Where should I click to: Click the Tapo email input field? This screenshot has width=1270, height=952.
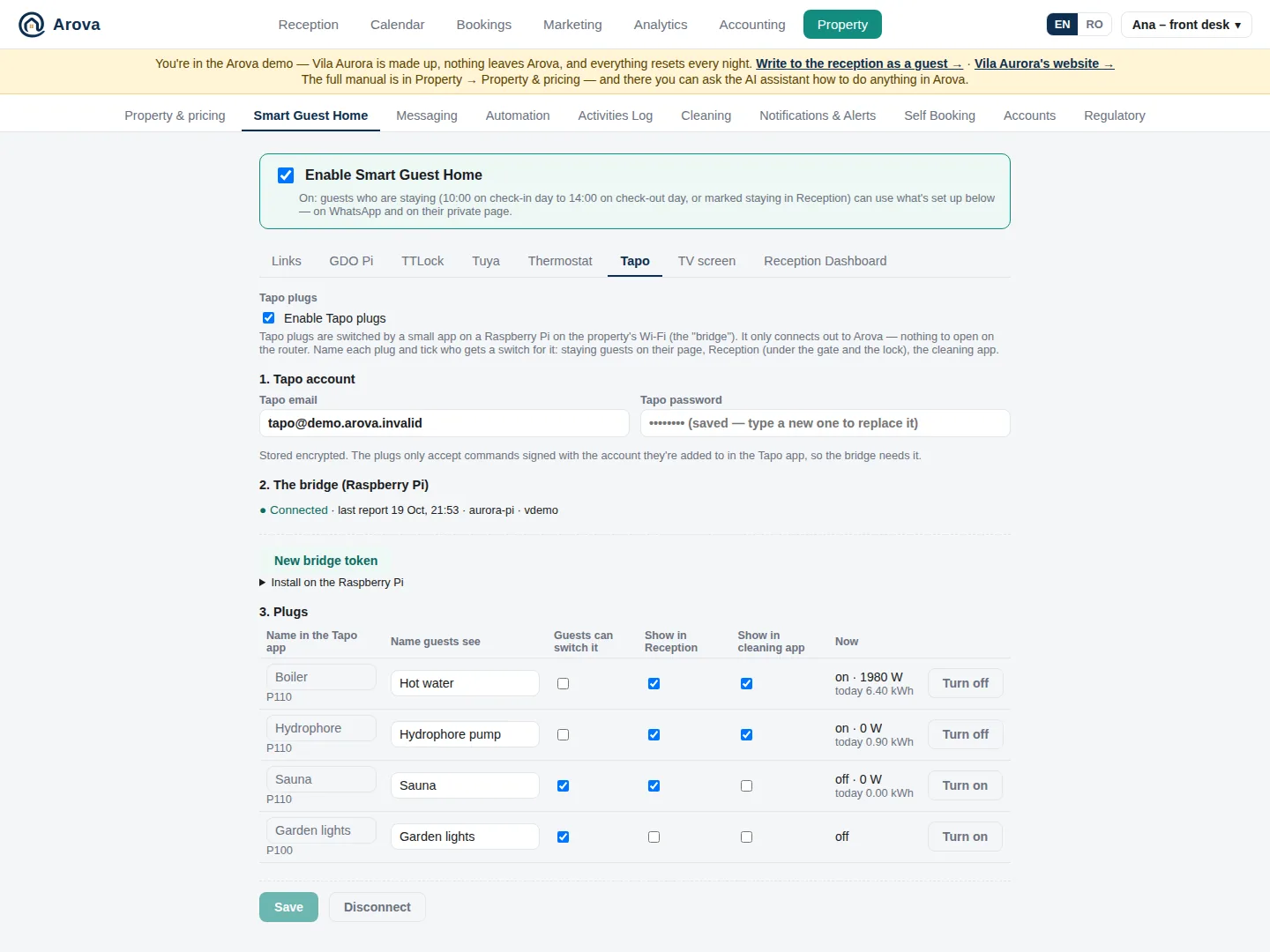click(x=444, y=423)
